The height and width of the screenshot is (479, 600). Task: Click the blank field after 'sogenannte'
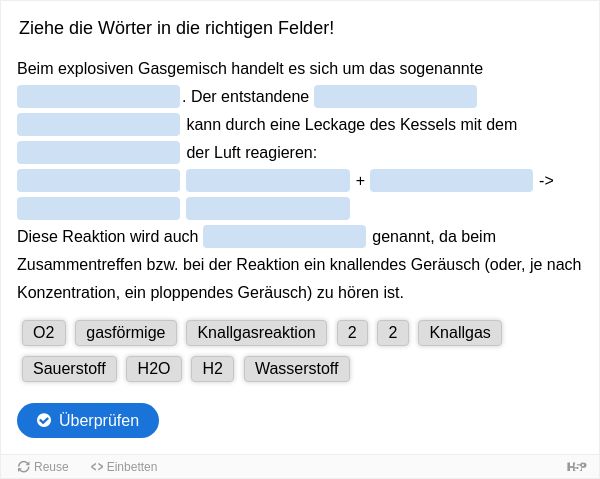(98, 96)
